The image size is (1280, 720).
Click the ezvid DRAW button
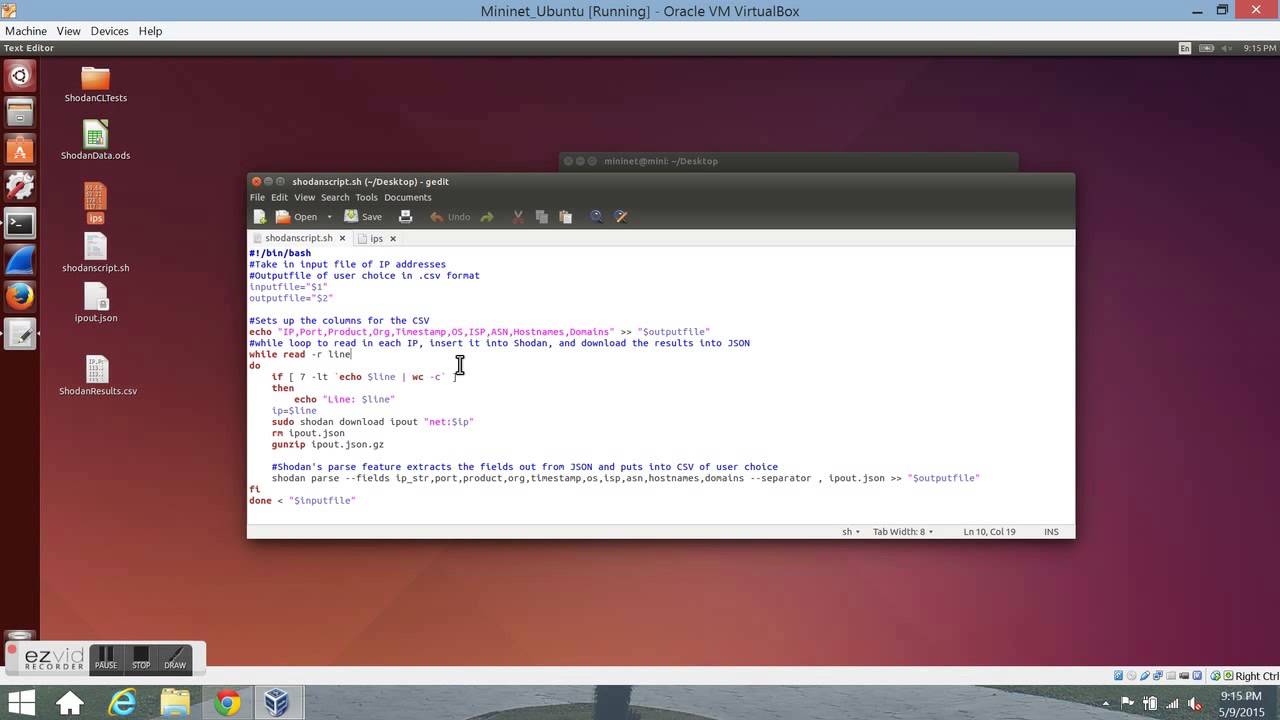pyautogui.click(x=175, y=657)
